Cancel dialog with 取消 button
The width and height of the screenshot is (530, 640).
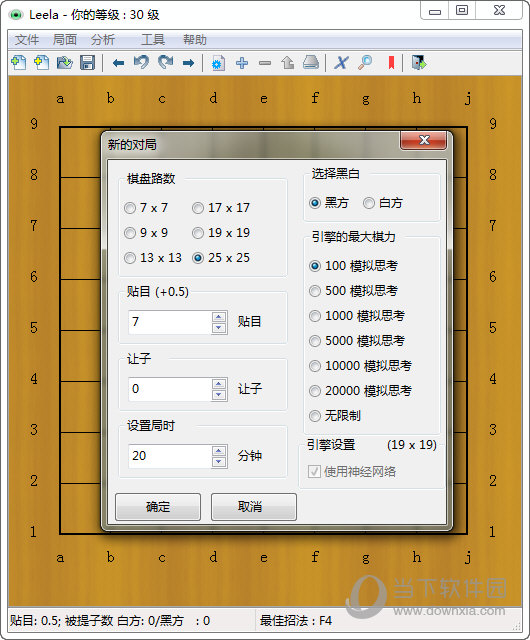point(254,507)
